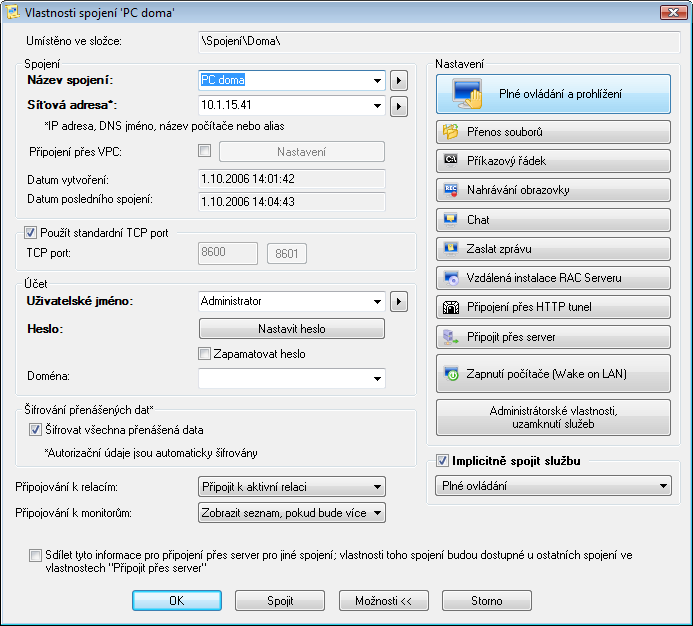The height and width of the screenshot is (626, 693).
Task: Click Přenos souborů button
Action: click(x=553, y=132)
